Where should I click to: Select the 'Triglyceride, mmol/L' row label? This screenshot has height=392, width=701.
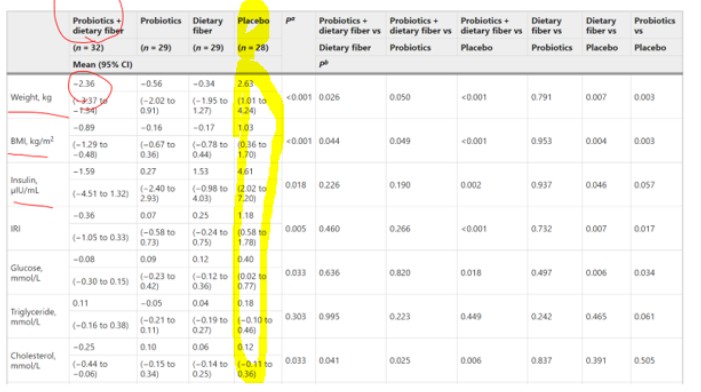(x=33, y=316)
